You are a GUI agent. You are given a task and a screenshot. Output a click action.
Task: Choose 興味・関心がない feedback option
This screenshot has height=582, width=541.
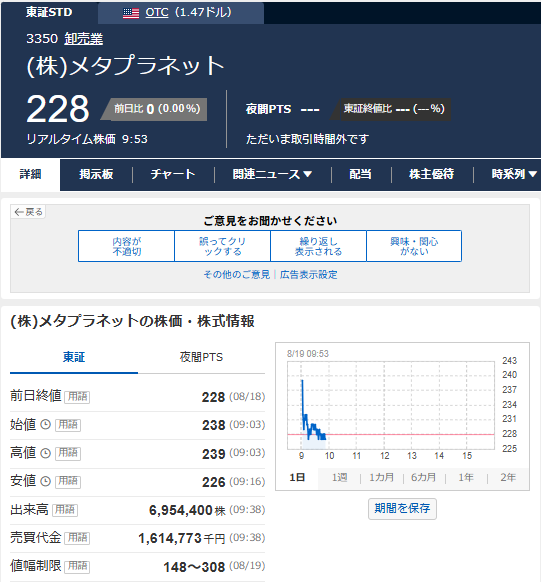click(x=414, y=246)
